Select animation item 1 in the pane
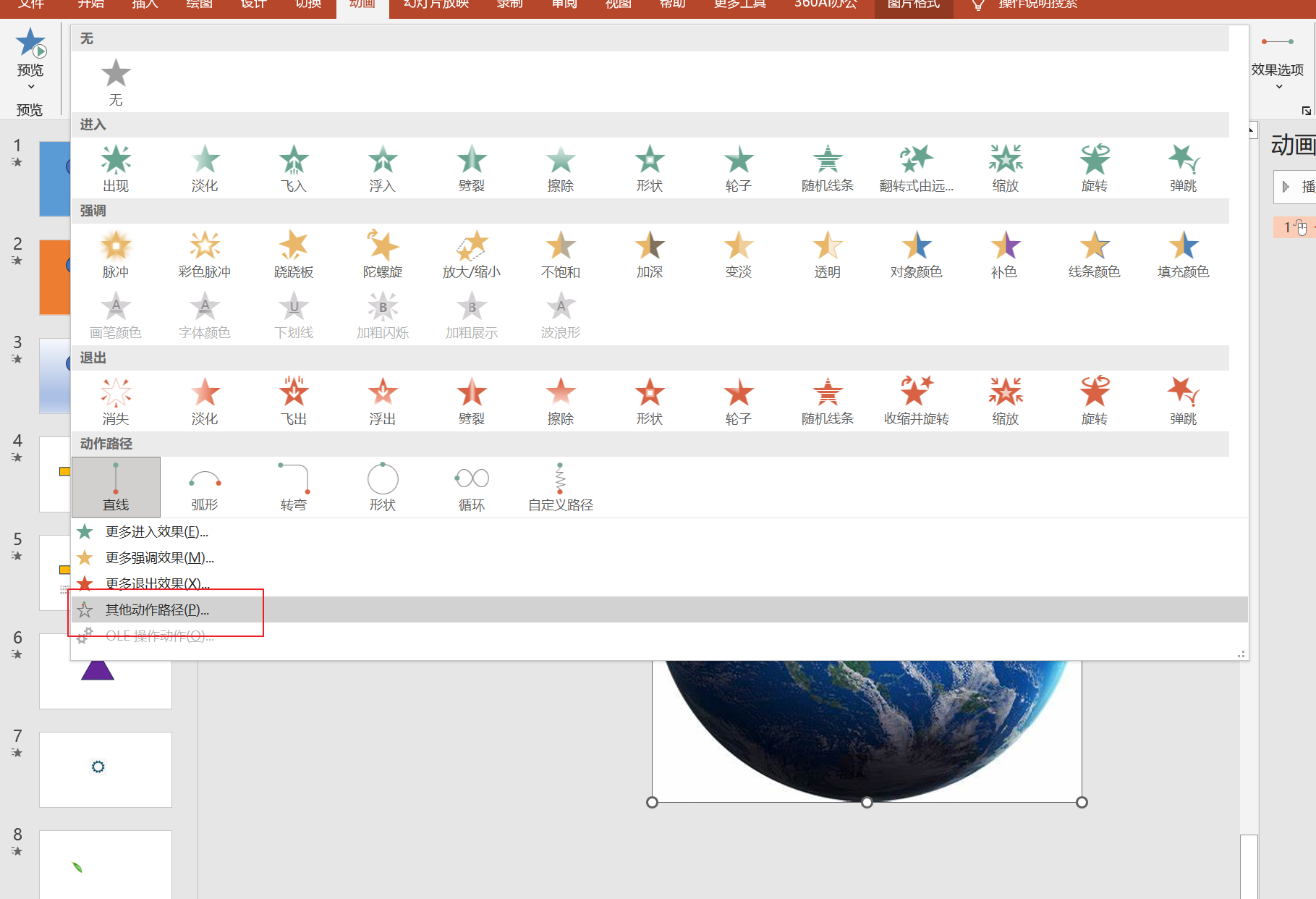1316x899 pixels. tap(1295, 227)
